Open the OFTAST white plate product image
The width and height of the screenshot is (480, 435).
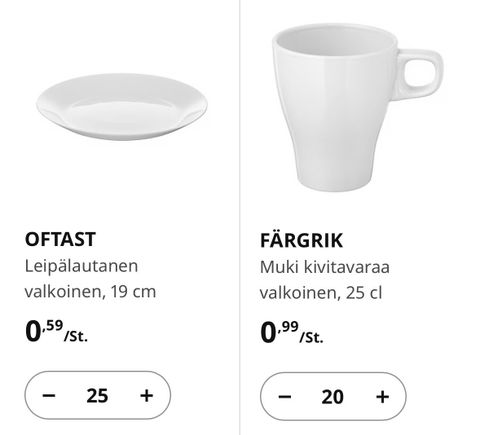pos(122,107)
